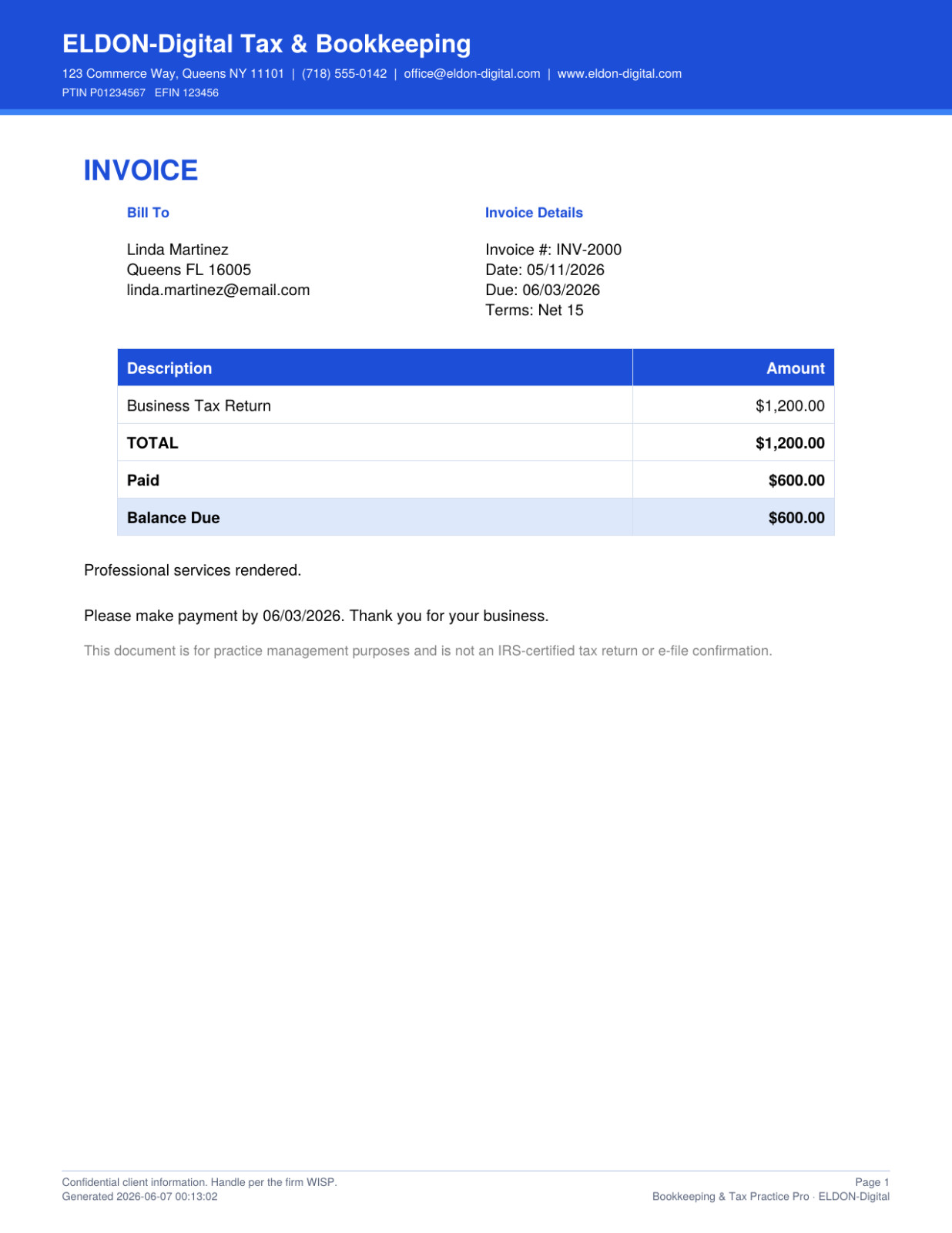Click the Paid row label
The height and width of the screenshot is (1233, 952).
(143, 480)
